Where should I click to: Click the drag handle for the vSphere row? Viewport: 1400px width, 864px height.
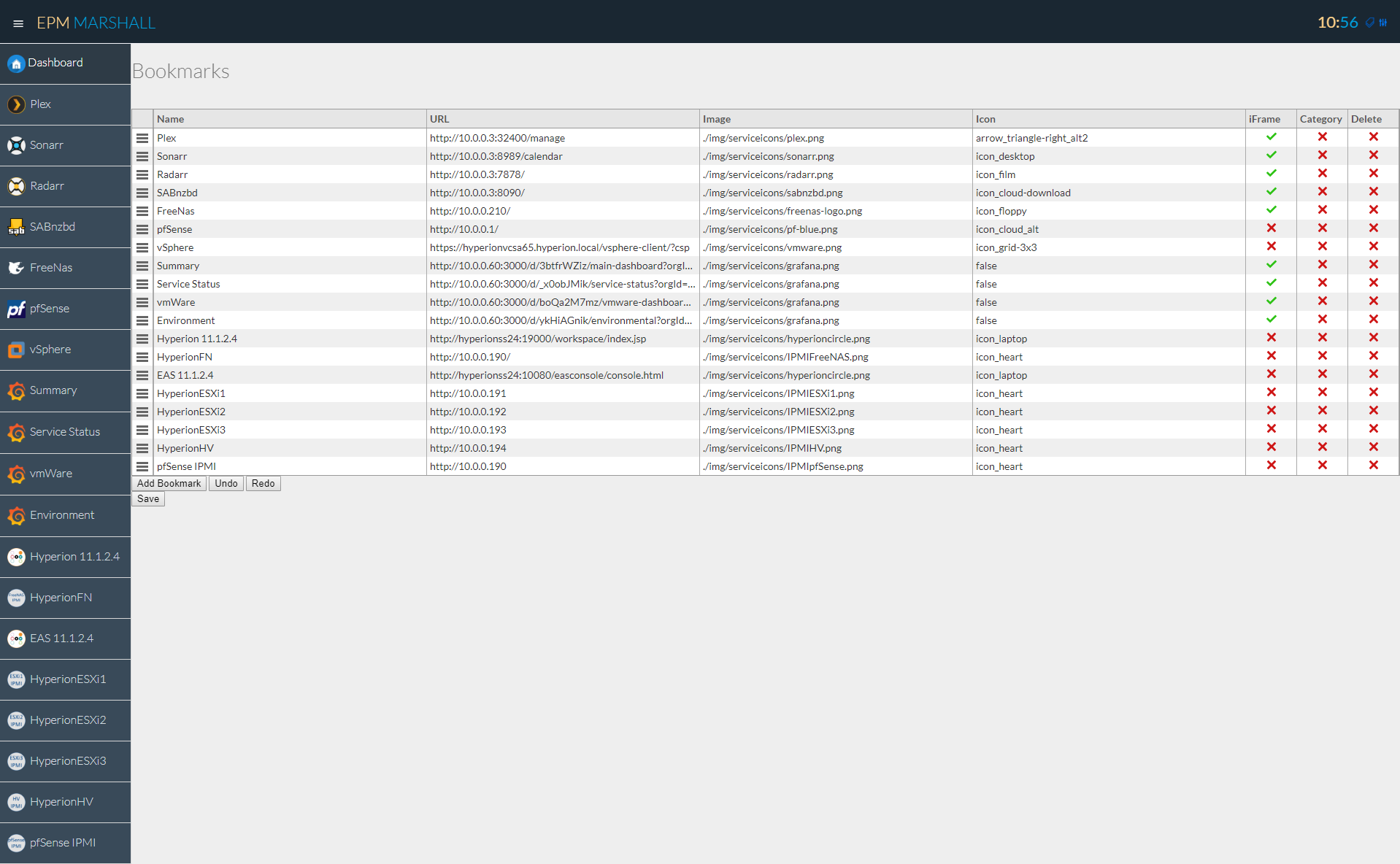pos(142,247)
